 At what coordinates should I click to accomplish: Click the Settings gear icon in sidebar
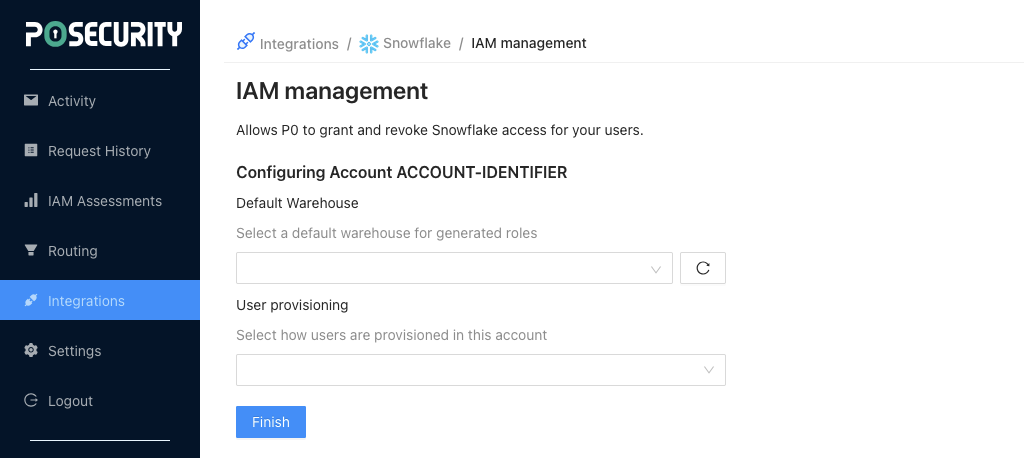coord(31,350)
